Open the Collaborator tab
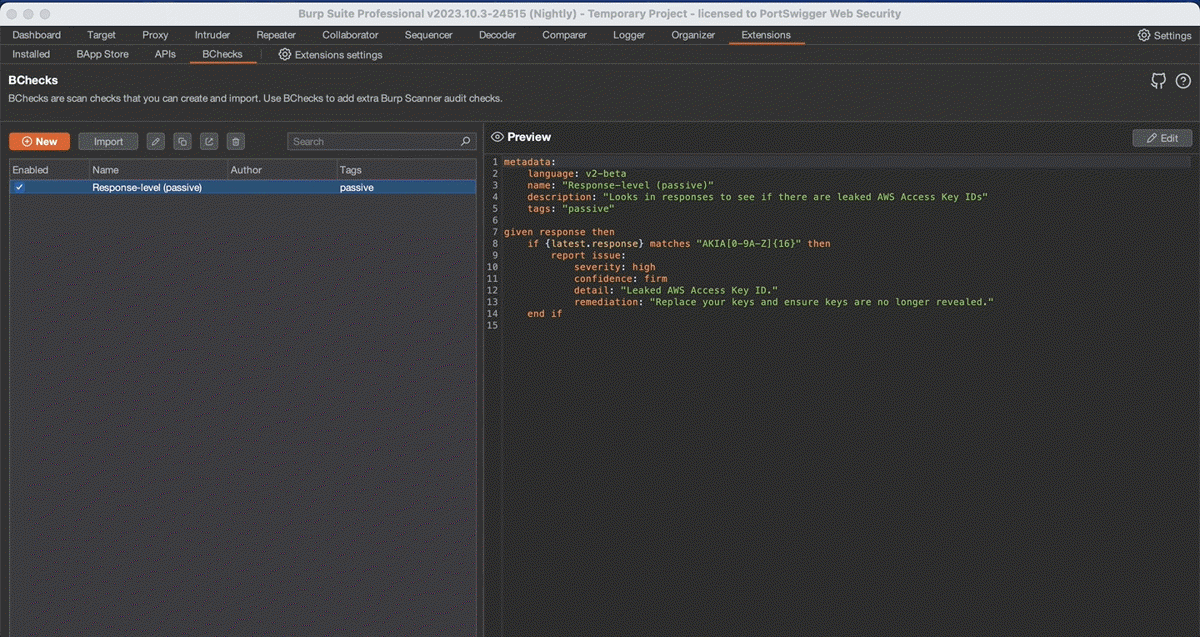 point(350,35)
